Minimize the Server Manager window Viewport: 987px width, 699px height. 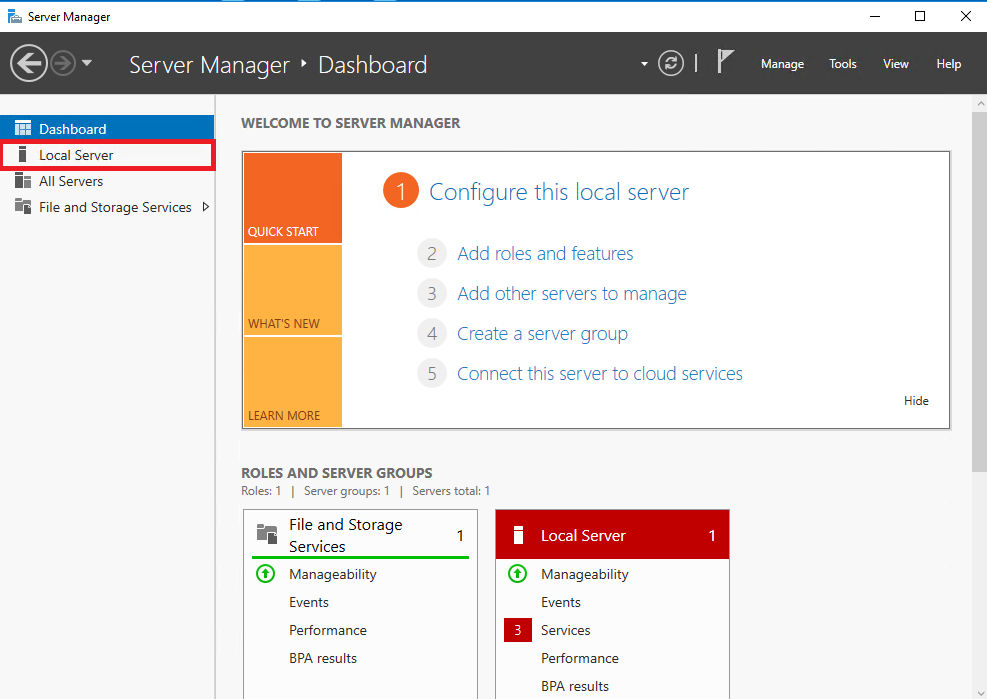[874, 16]
